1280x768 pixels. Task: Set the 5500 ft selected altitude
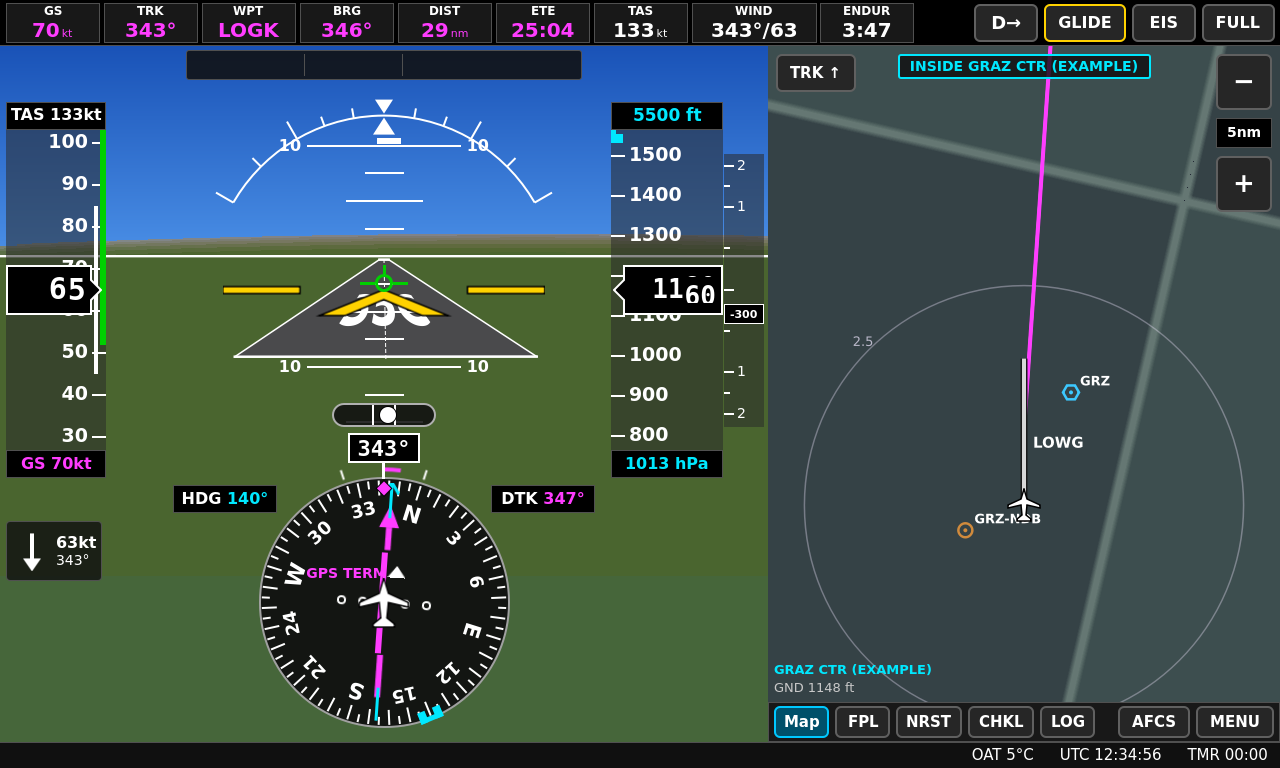(667, 116)
